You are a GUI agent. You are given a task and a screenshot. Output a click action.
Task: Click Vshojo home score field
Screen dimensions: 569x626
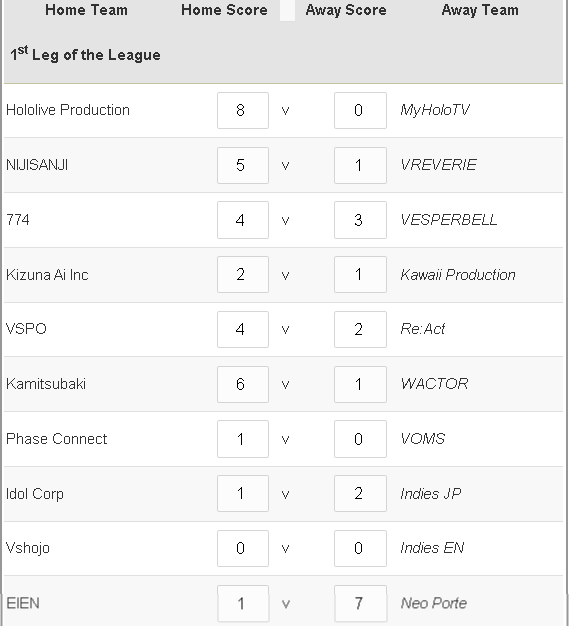point(243,549)
